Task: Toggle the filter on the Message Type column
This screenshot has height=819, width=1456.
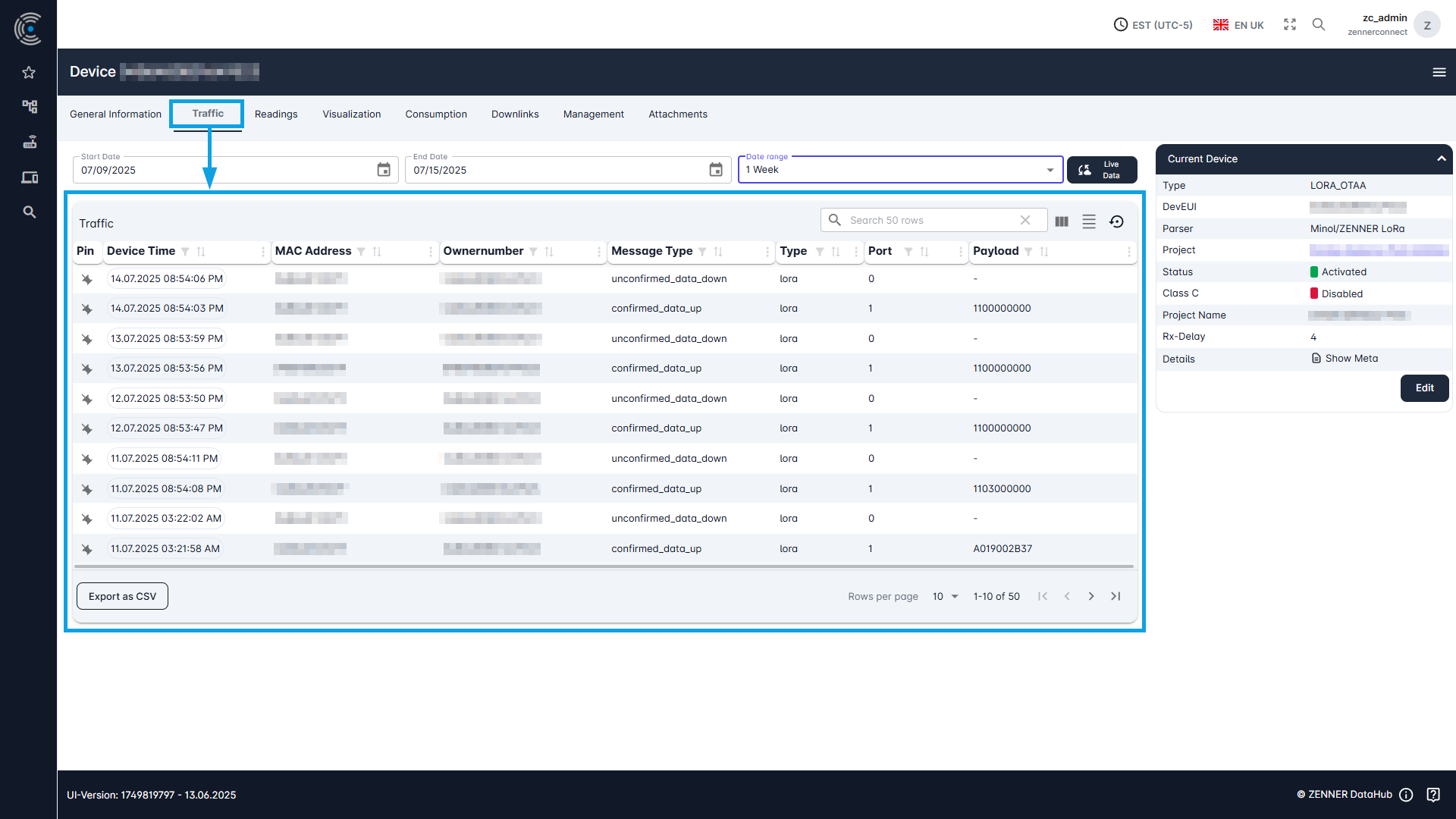Action: [x=703, y=252]
